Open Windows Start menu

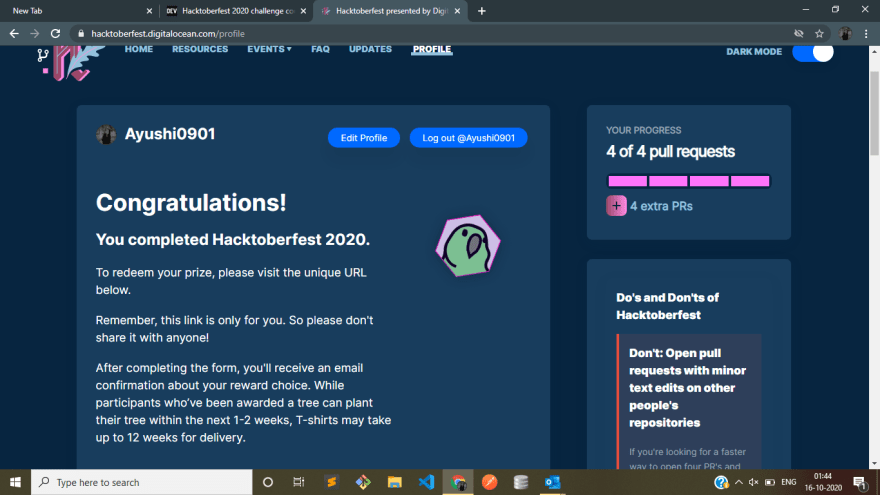coord(15,482)
